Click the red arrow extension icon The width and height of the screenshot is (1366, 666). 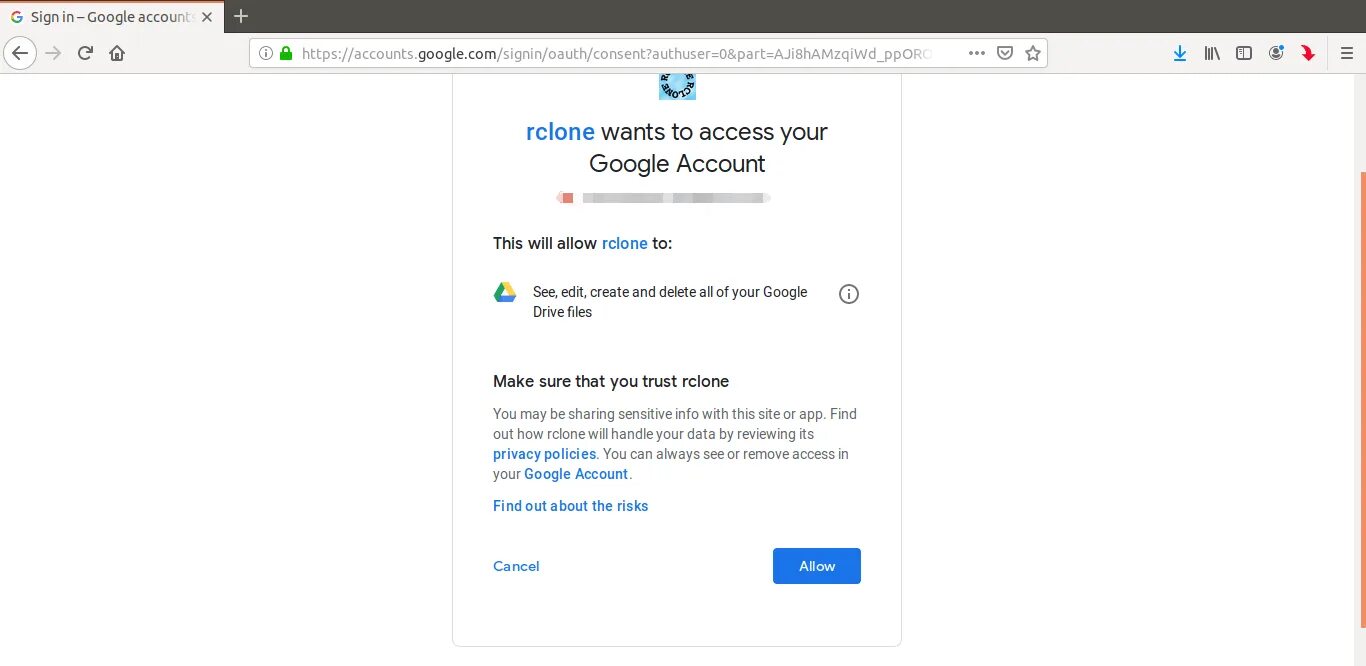pyautogui.click(x=1308, y=53)
